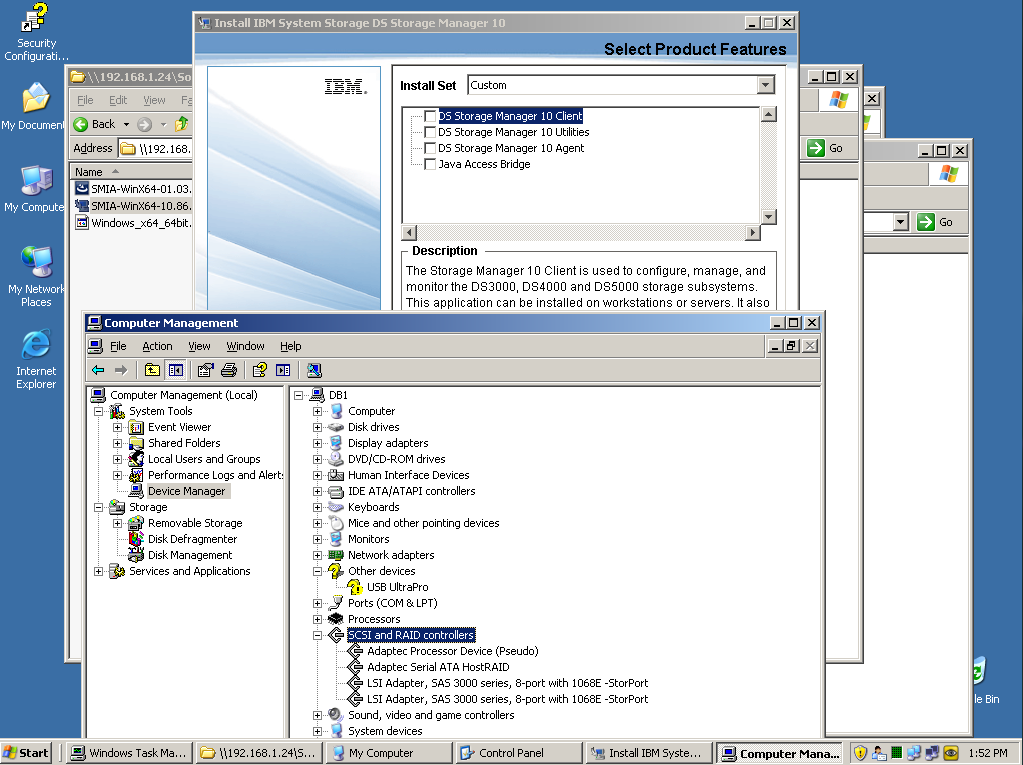Open the Install Set dropdown
This screenshot has height=765, width=1023.
pos(766,86)
